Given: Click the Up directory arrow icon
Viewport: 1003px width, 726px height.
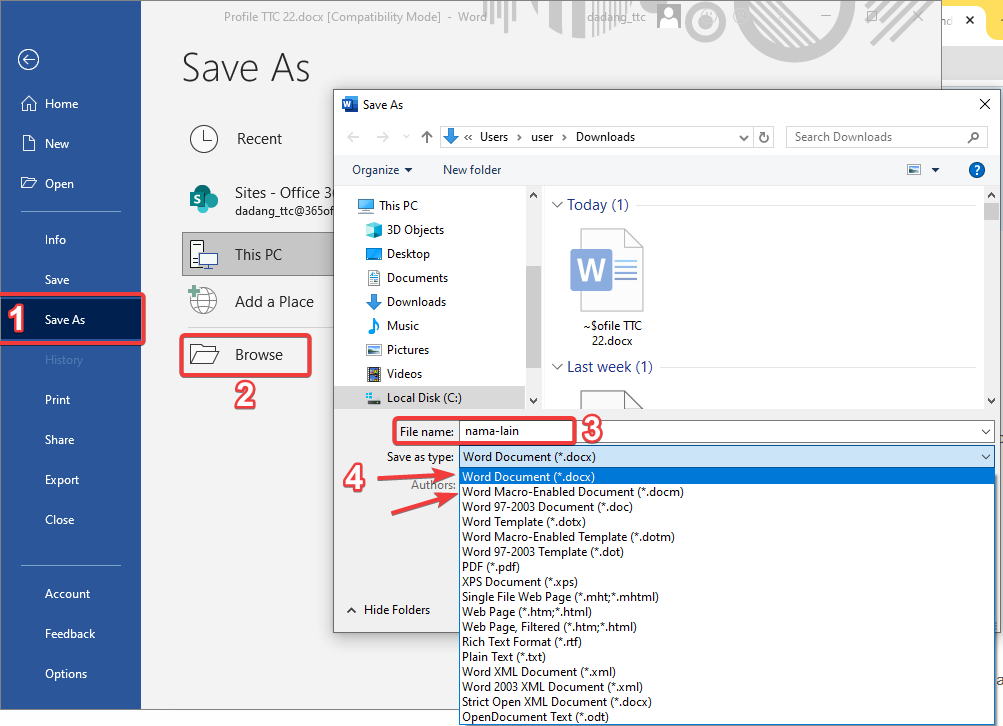Looking at the screenshot, I should [427, 137].
